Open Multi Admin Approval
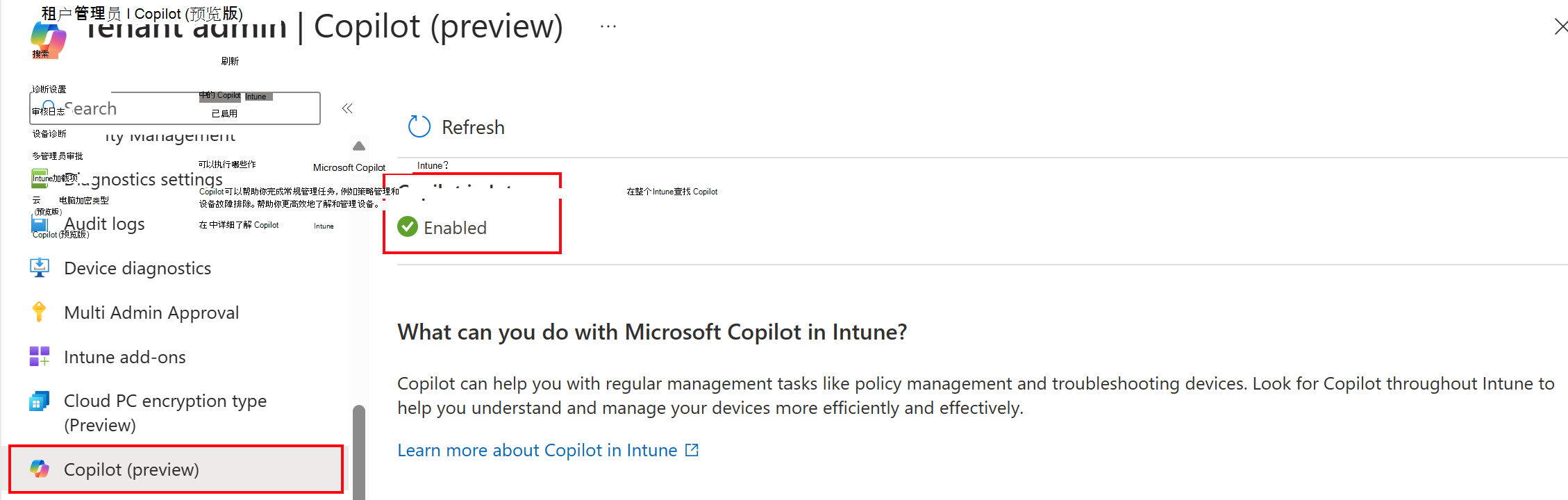The image size is (1568, 500). [x=151, y=312]
